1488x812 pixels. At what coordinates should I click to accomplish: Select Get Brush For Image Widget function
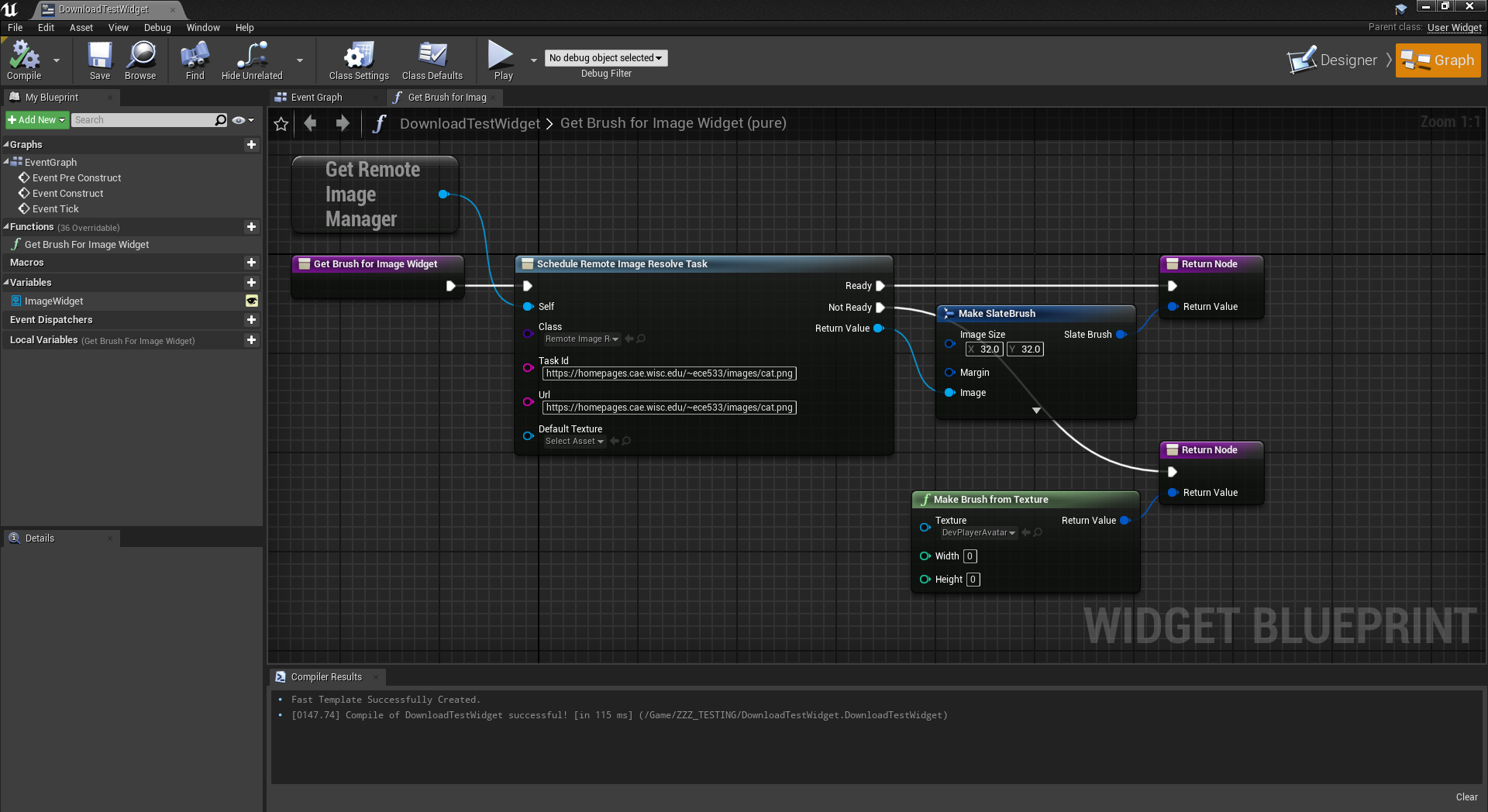click(x=87, y=245)
